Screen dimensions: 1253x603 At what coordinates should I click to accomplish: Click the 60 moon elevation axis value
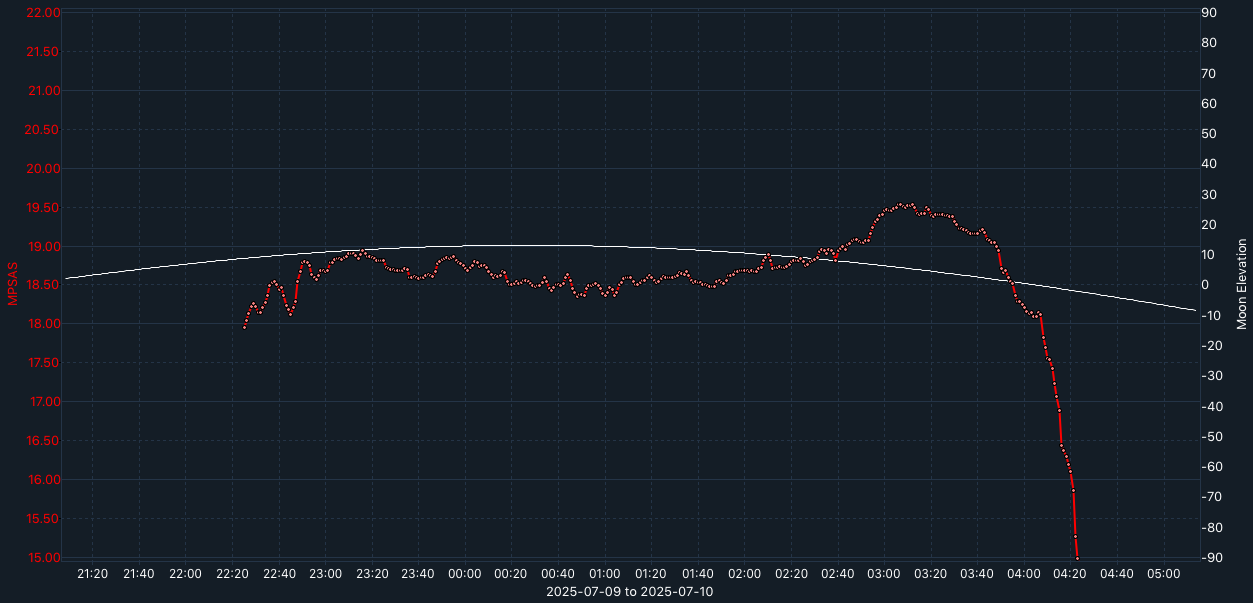click(1208, 104)
